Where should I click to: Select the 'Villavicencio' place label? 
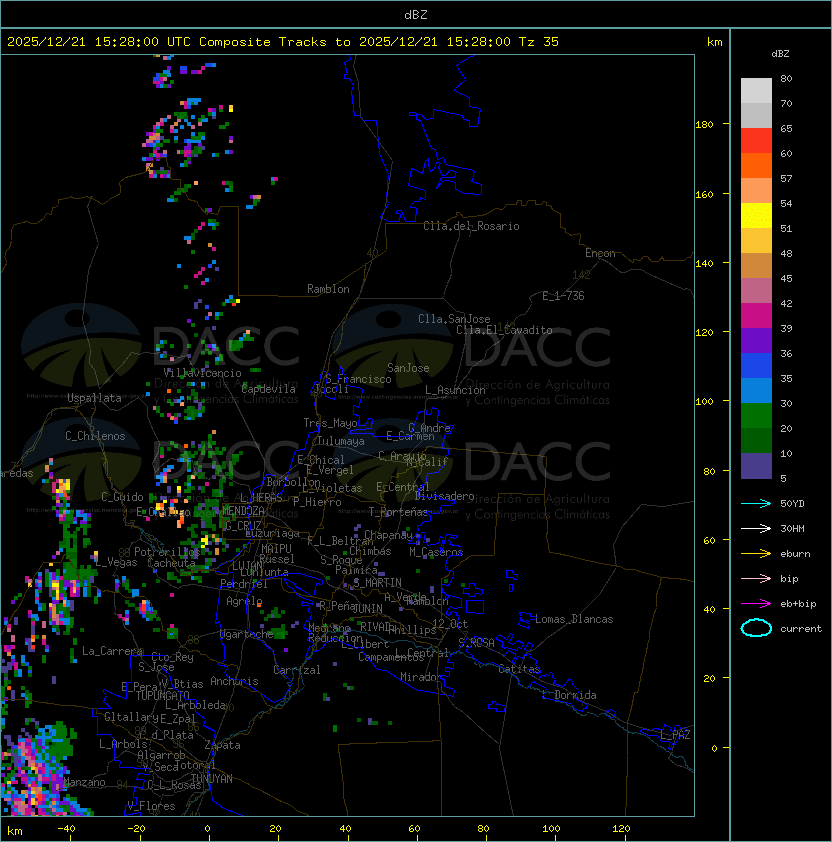pyautogui.click(x=202, y=373)
